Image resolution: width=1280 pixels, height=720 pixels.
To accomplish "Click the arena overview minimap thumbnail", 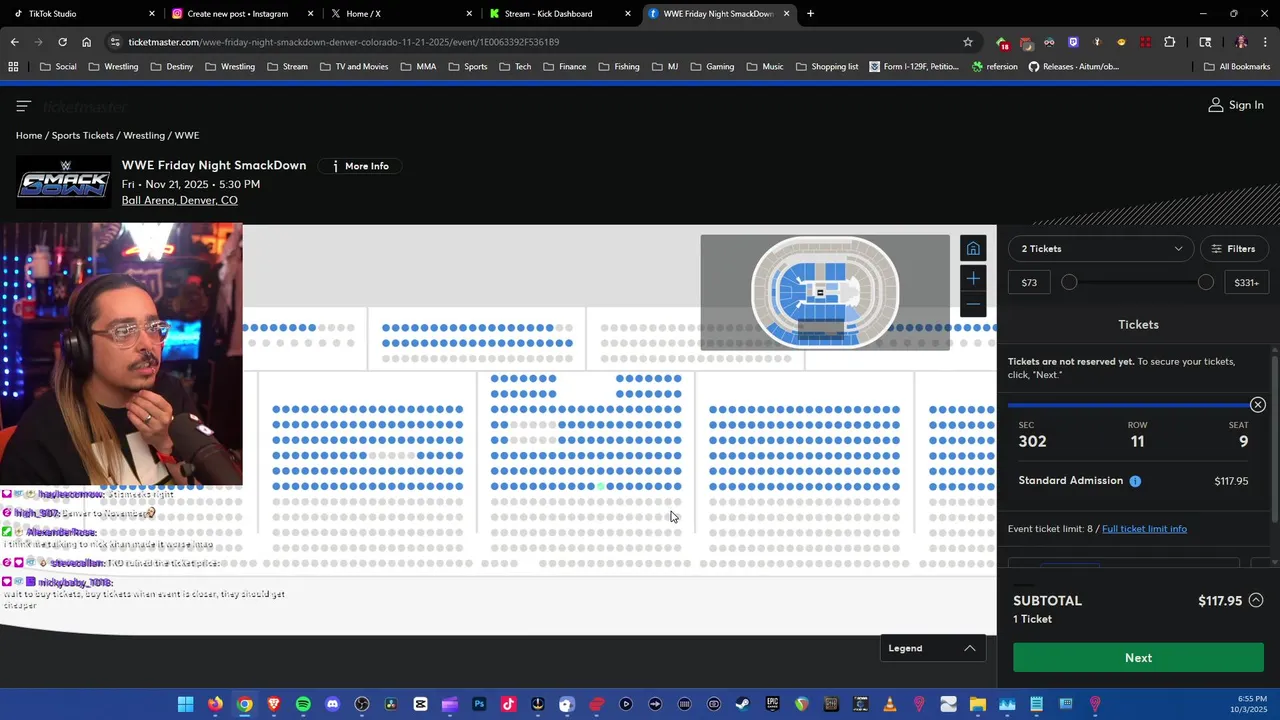I will pos(825,292).
